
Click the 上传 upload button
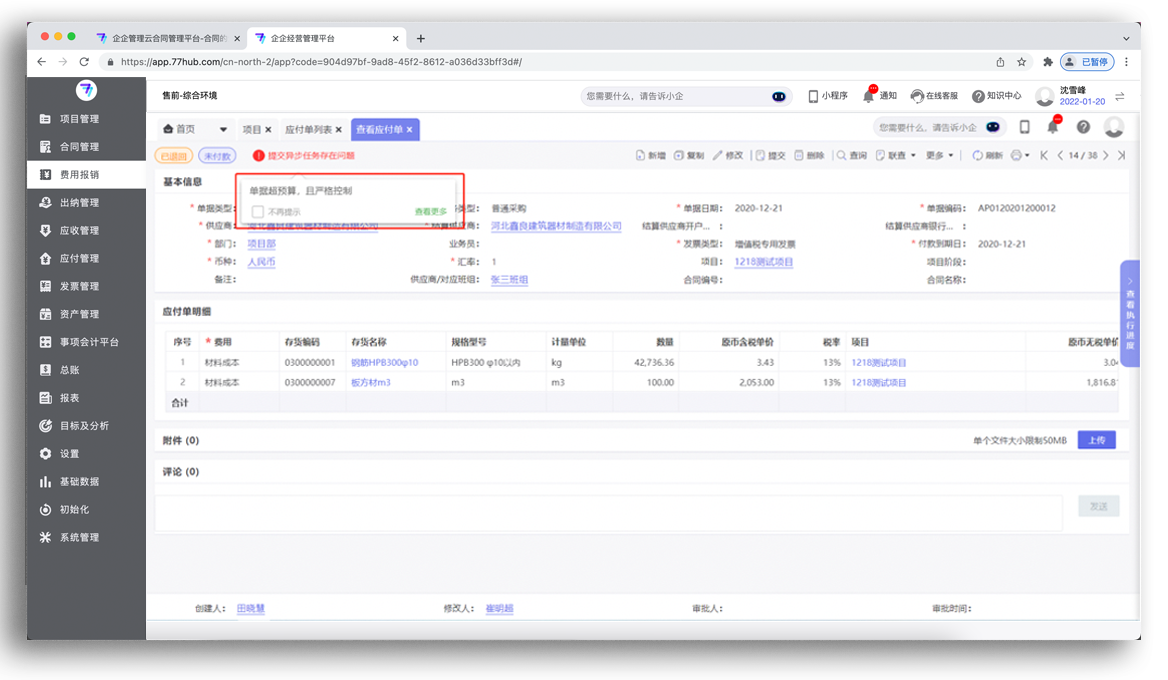point(1096,440)
